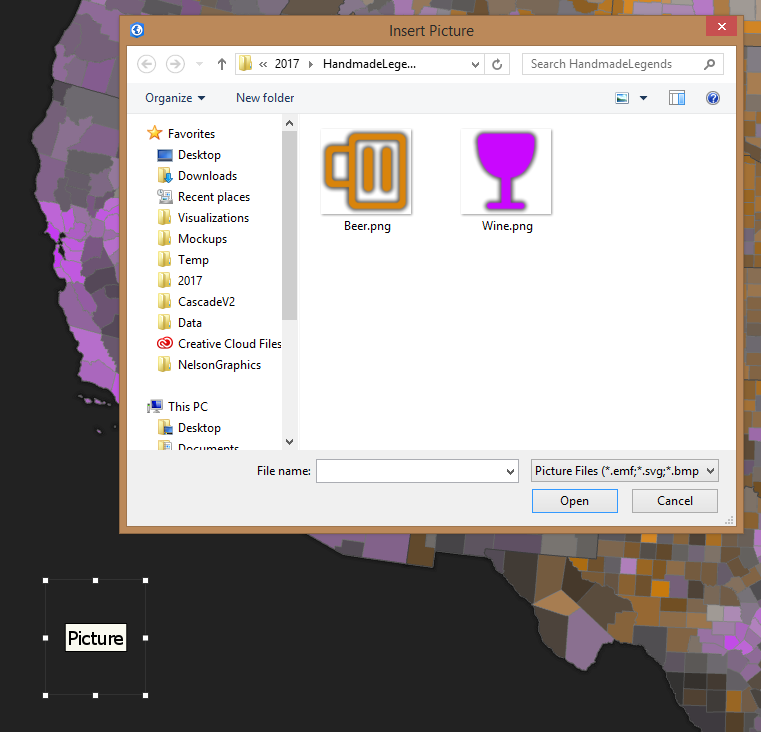Select the Beer.png thumbnail
The height and width of the screenshot is (732, 761).
[366, 171]
